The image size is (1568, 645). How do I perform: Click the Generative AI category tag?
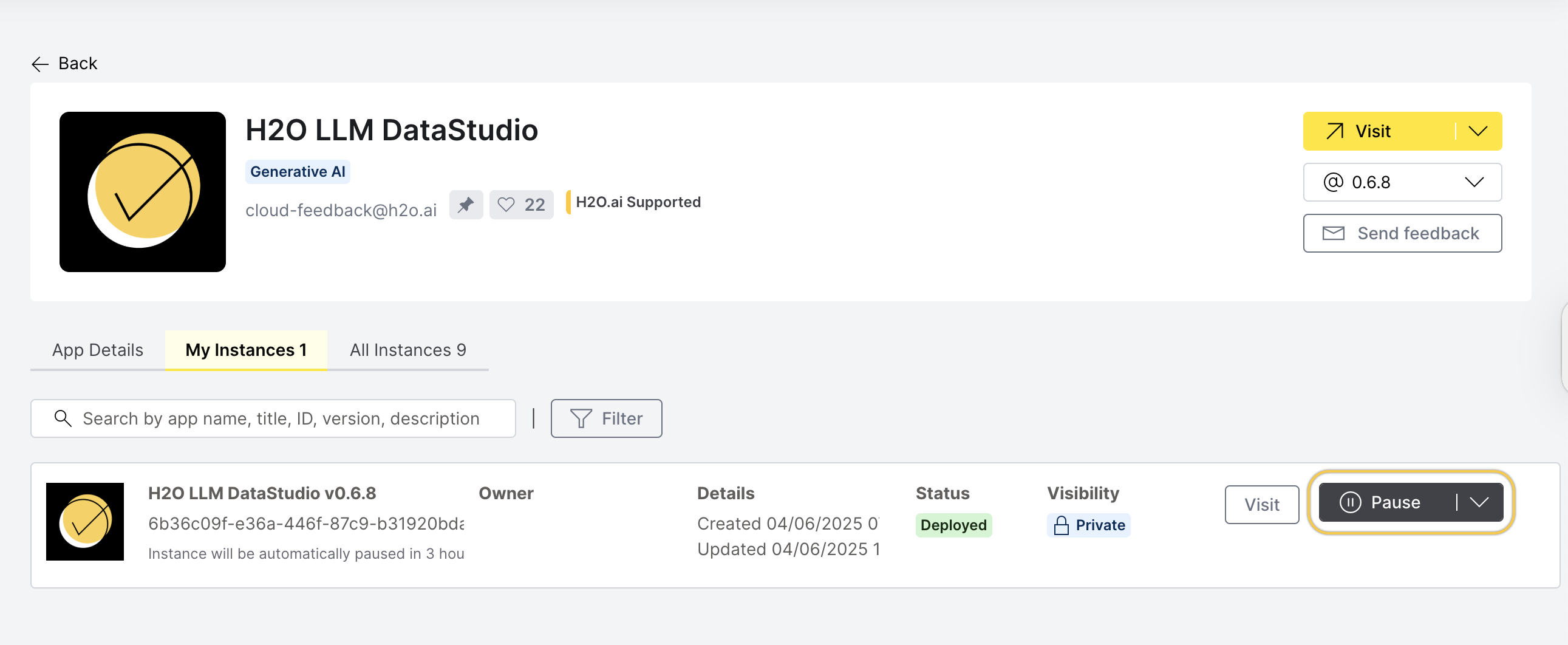click(298, 172)
